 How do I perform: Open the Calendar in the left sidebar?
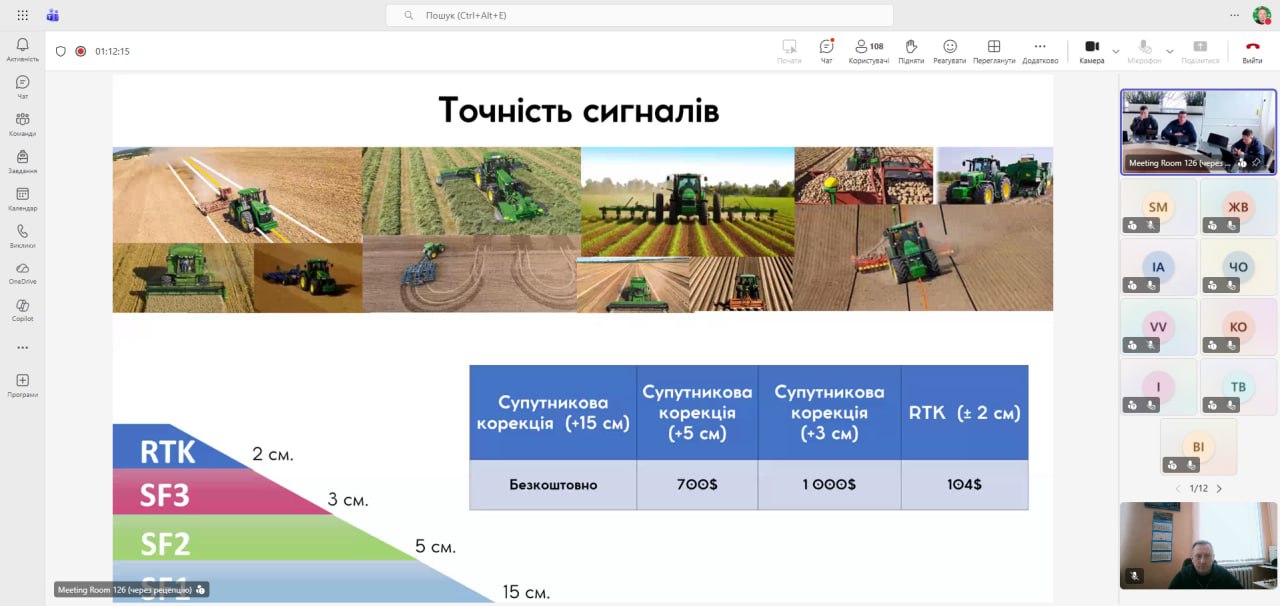tap(22, 198)
